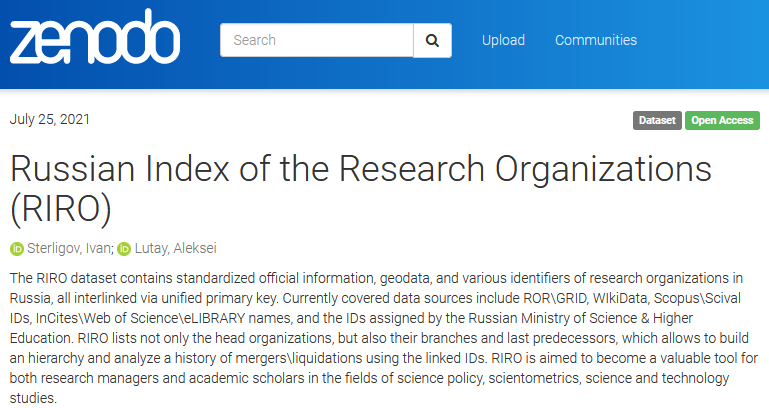Focus the Search input field
The width and height of the screenshot is (769, 408).
pos(316,40)
